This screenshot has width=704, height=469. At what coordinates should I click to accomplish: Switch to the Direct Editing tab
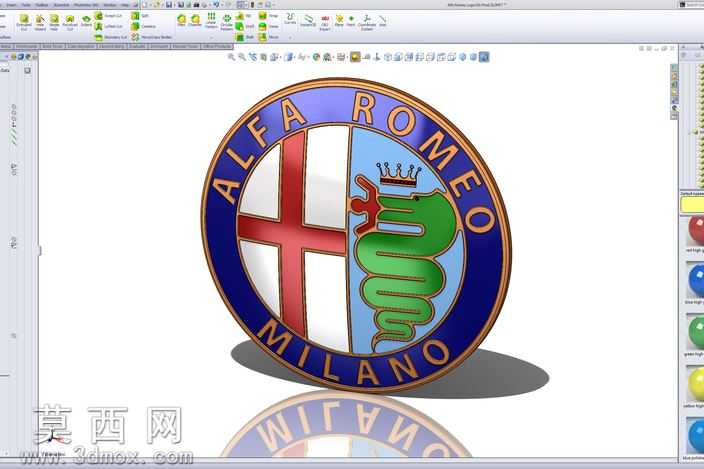[112, 46]
